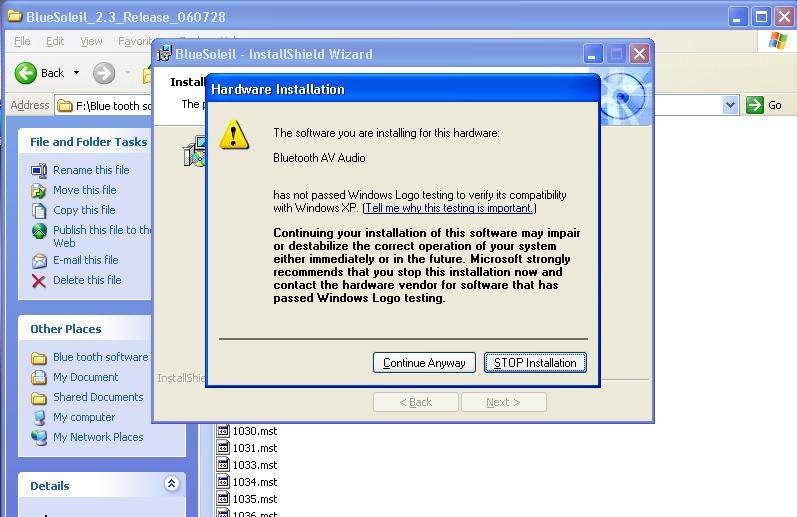Click the My Document folder icon
The image size is (797, 517).
[x=39, y=378]
